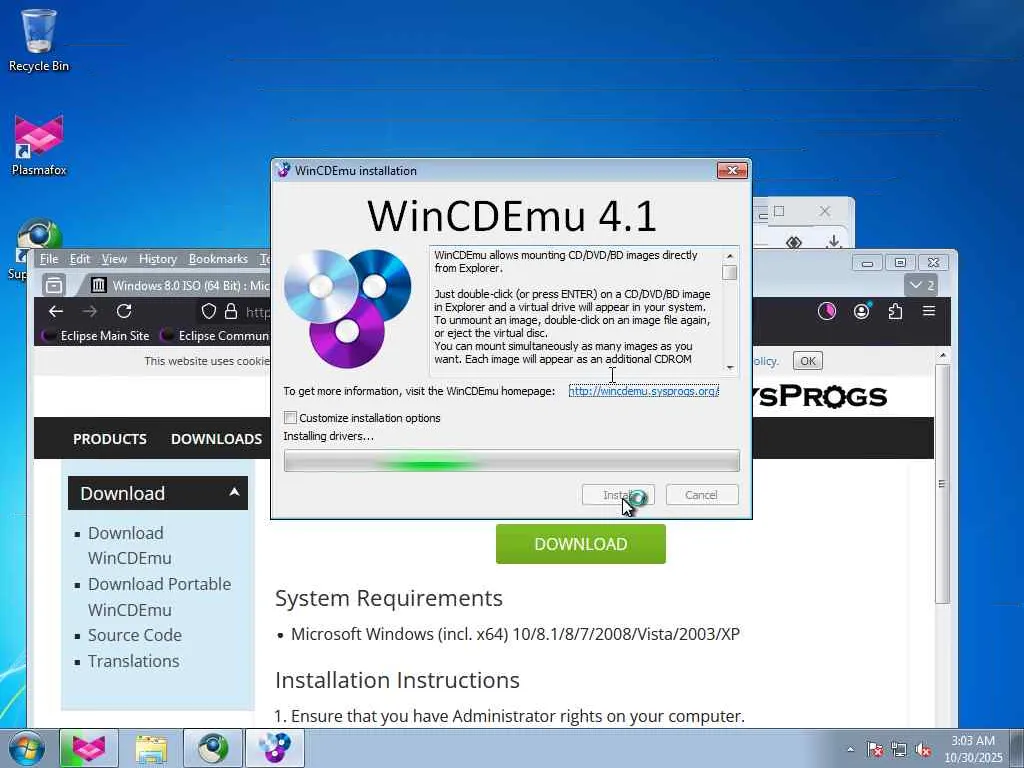Open Source Code sidebar link

point(135,635)
